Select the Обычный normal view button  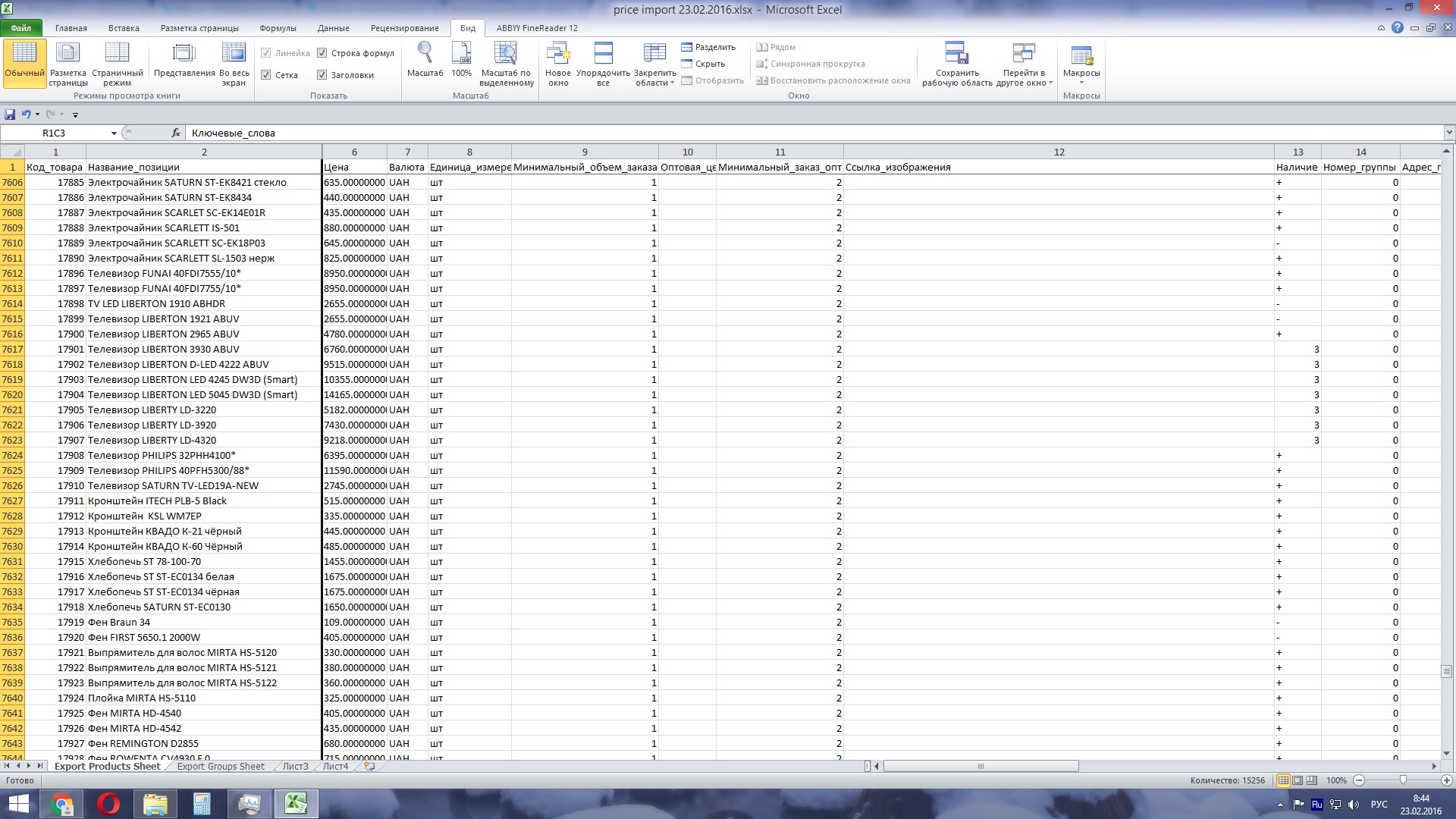pos(24,64)
